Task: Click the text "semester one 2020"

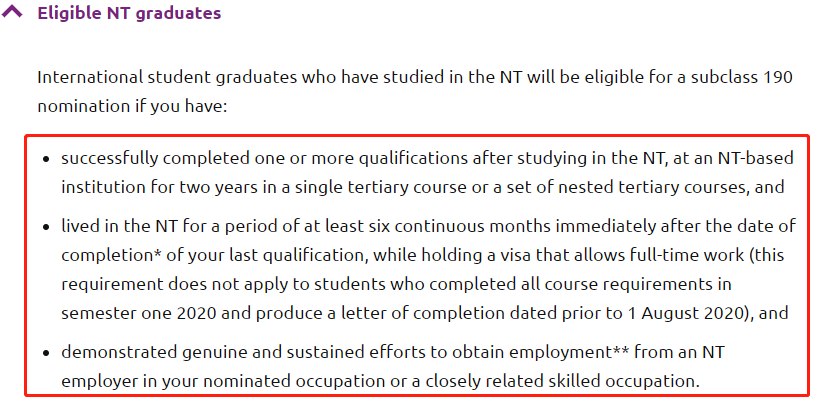Action: 139,313
